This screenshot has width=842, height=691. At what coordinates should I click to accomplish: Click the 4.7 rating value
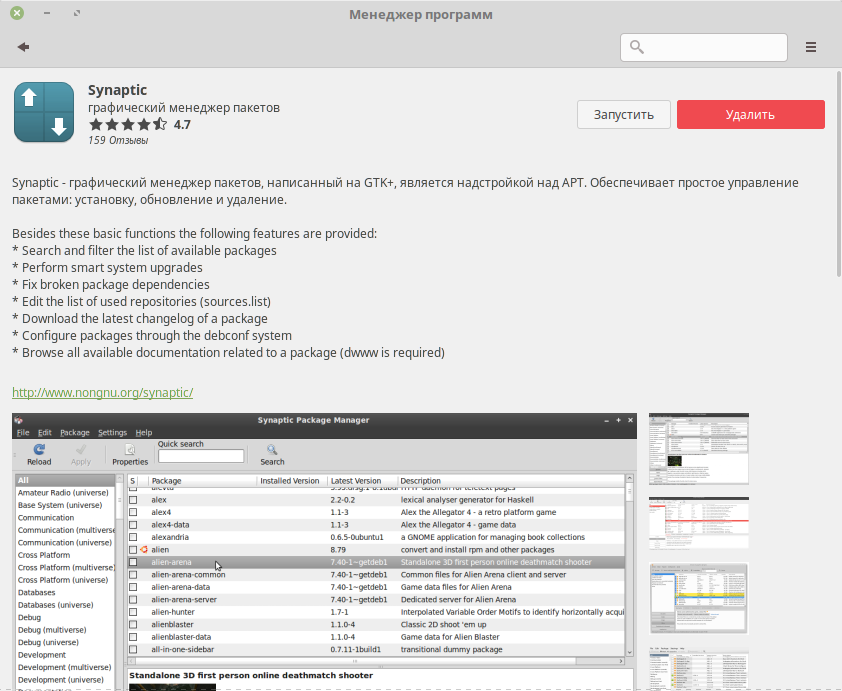tap(182, 125)
